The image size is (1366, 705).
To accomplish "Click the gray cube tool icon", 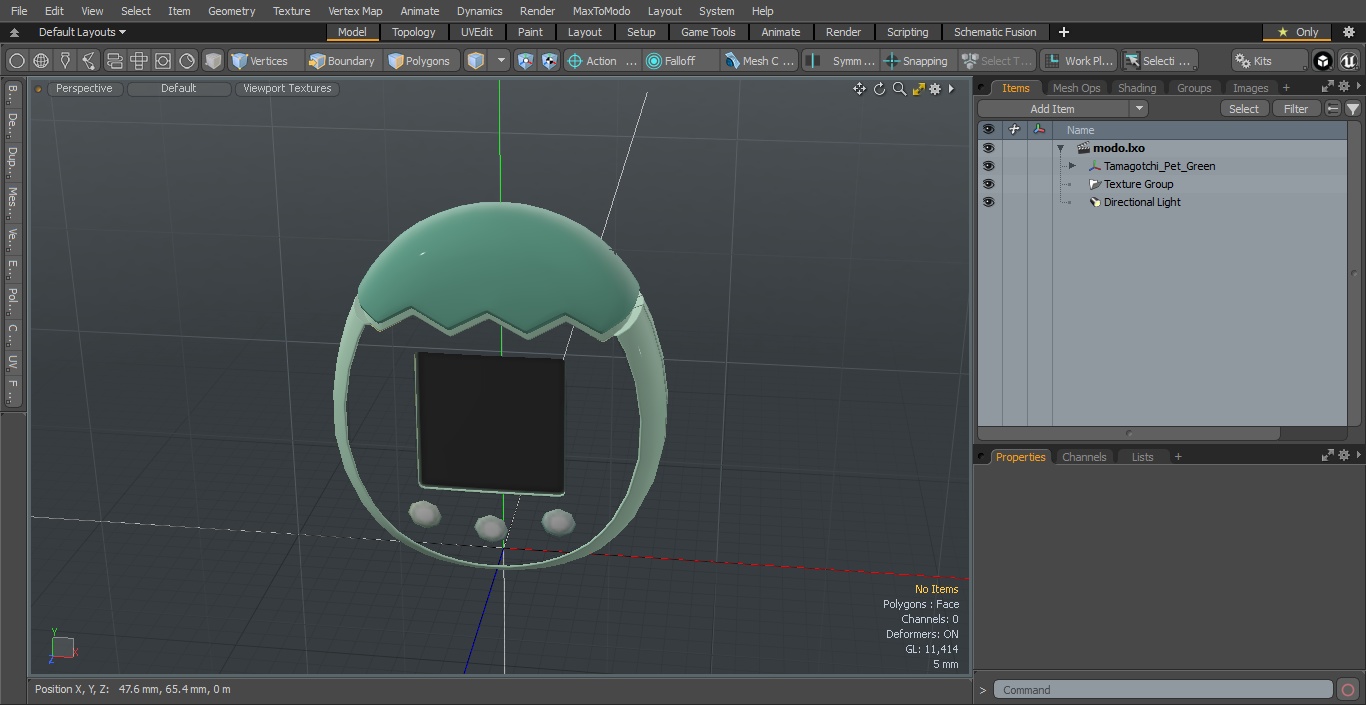I will point(212,61).
